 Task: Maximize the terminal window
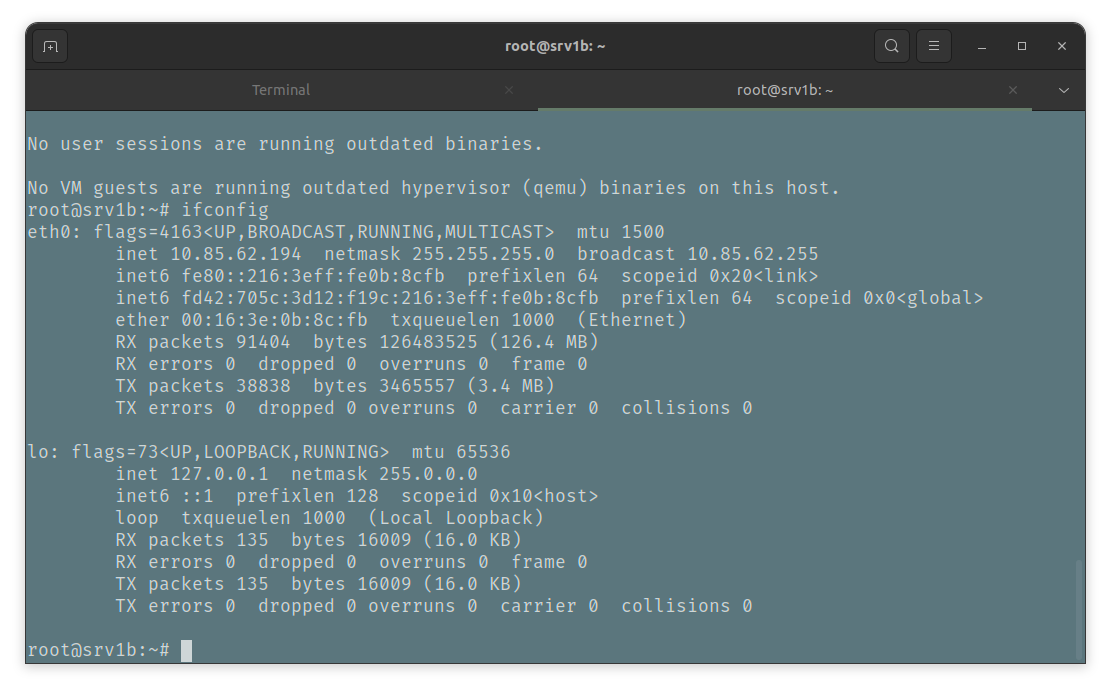coord(1022,46)
